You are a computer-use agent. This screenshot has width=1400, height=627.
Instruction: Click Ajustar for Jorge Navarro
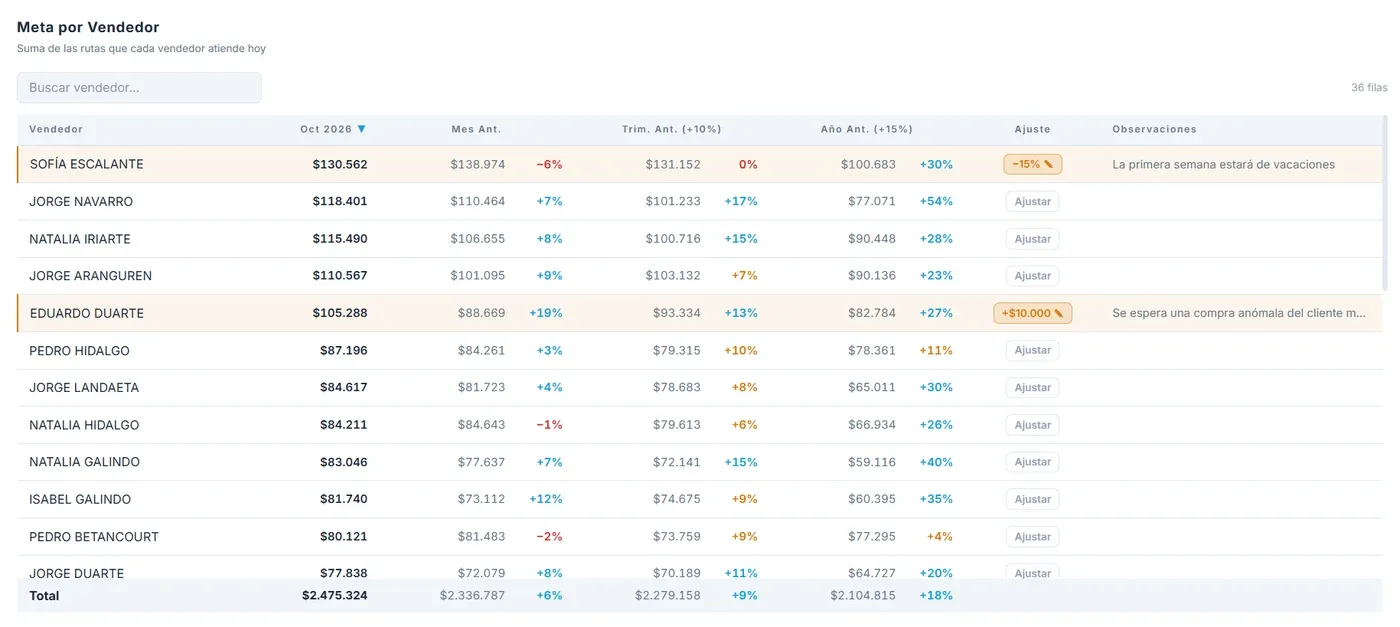1032,202
